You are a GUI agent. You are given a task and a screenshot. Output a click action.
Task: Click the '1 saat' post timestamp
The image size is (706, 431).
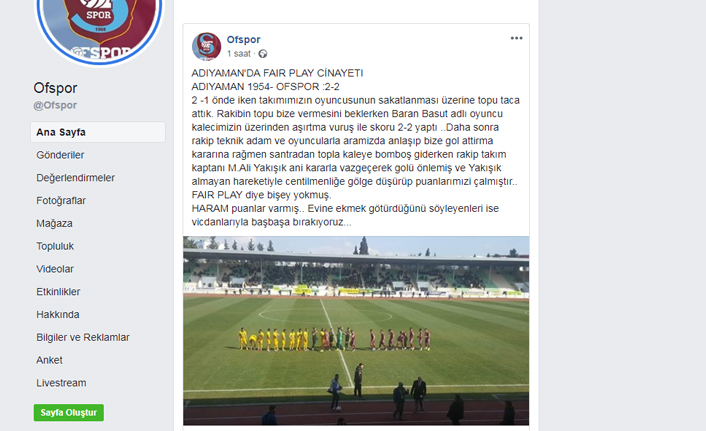239,54
